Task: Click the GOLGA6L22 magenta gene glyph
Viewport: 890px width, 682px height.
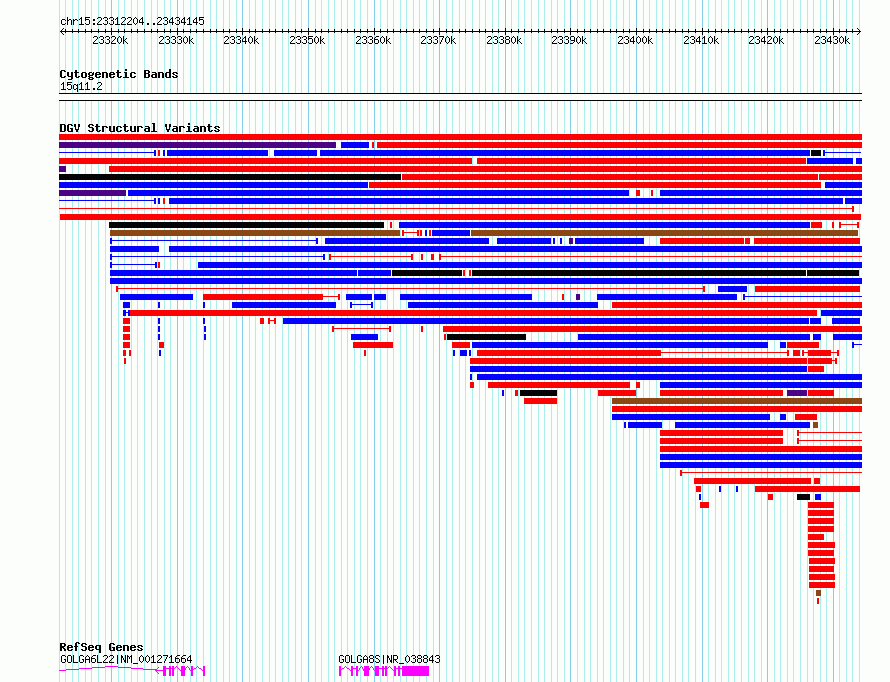Action: tap(132, 671)
